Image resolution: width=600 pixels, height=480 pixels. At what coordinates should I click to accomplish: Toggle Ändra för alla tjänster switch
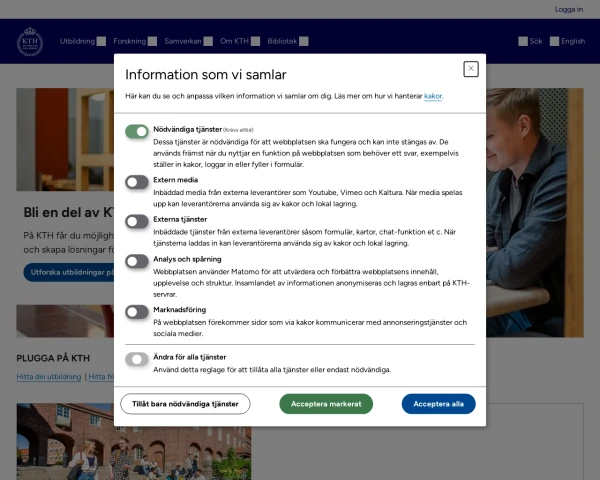(137, 359)
